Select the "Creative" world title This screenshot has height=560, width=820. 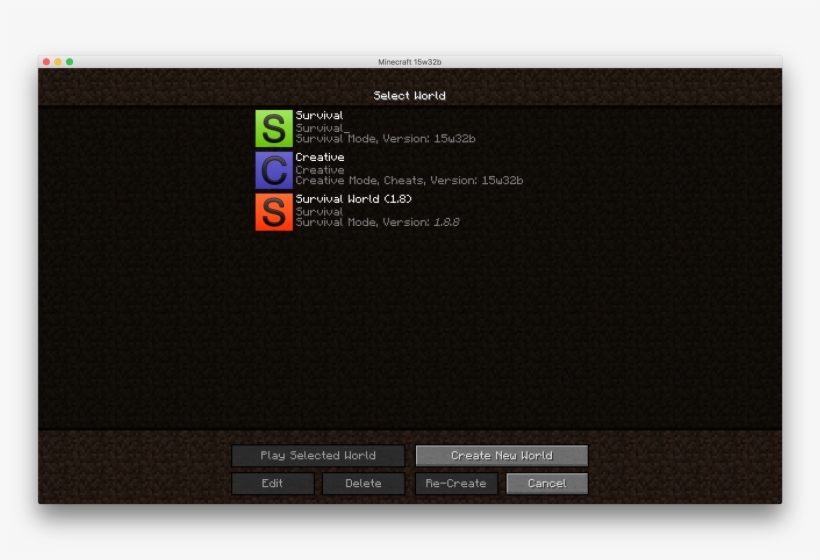[320, 157]
